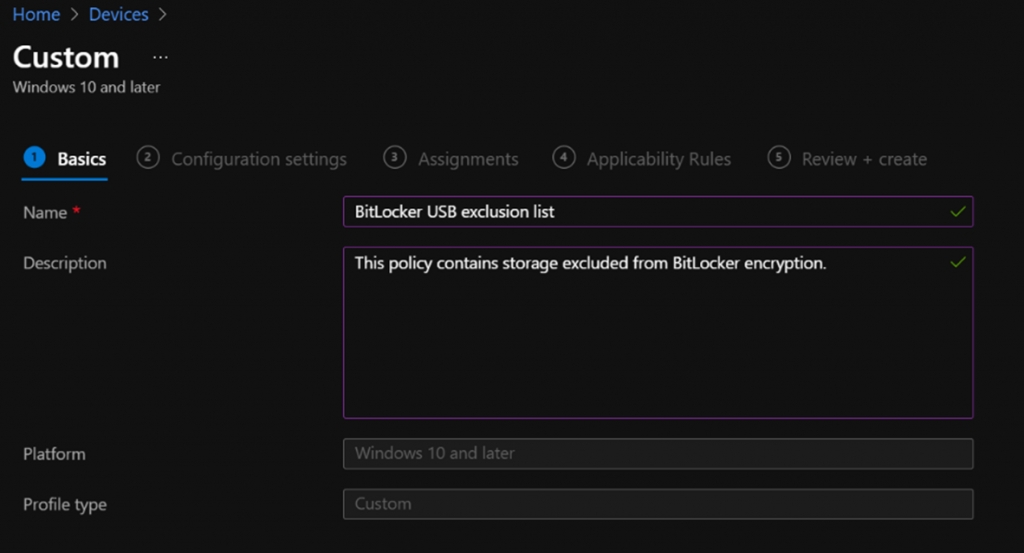
Task: Open the Applicability Rules tab
Action: tap(658, 159)
